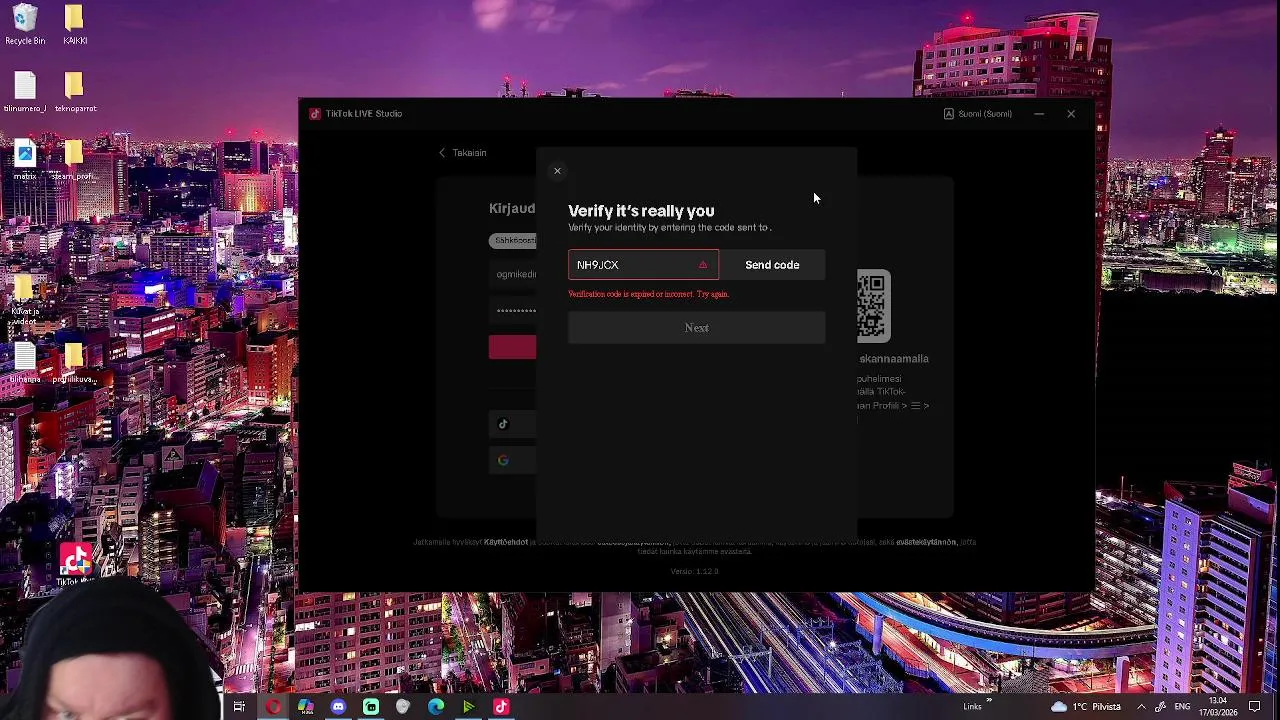
Task: Click the verification code input field
Action: pyautogui.click(x=643, y=265)
